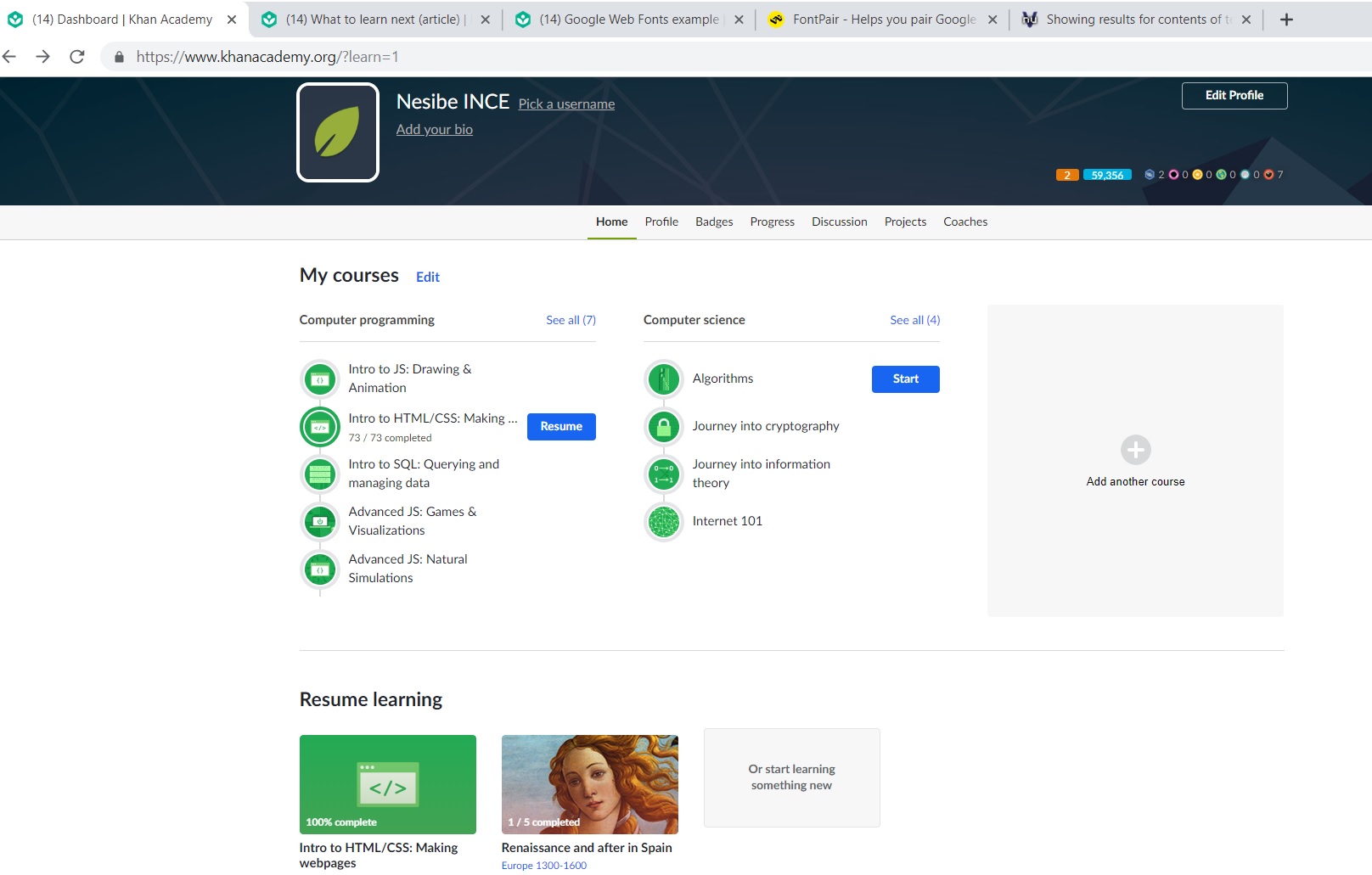1372x875 pixels.
Task: Click the Intro to HTML/CSS 100% complete thumbnail
Action: (388, 784)
